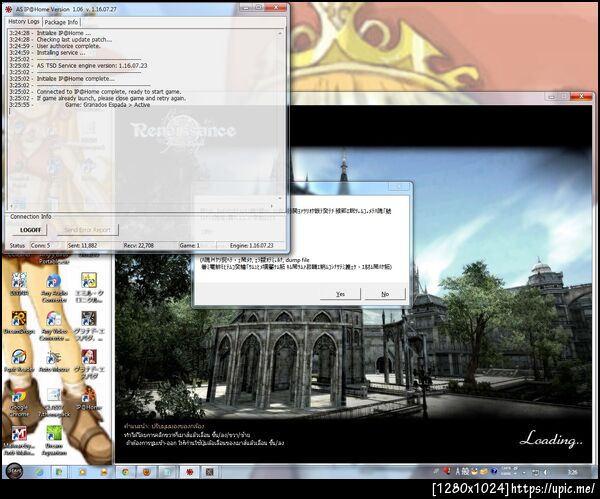Switch to the History Logs tab
Image resolution: width=600 pixels, height=499 pixels.
pos(24,21)
